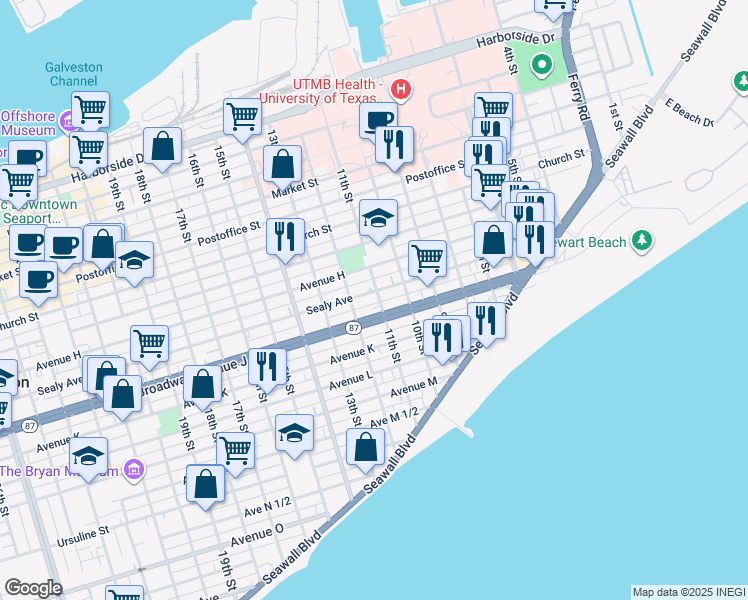Viewport: 748px width, 600px height.
Task: Click the Map data ©2025 INEGI attribution
Action: click(x=690, y=593)
